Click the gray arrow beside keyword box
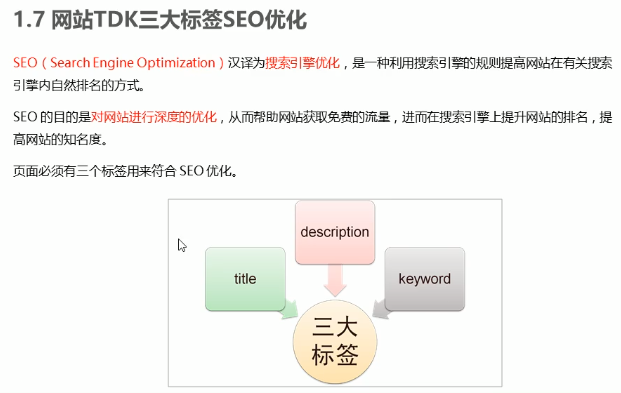The image size is (621, 393). coord(381,310)
